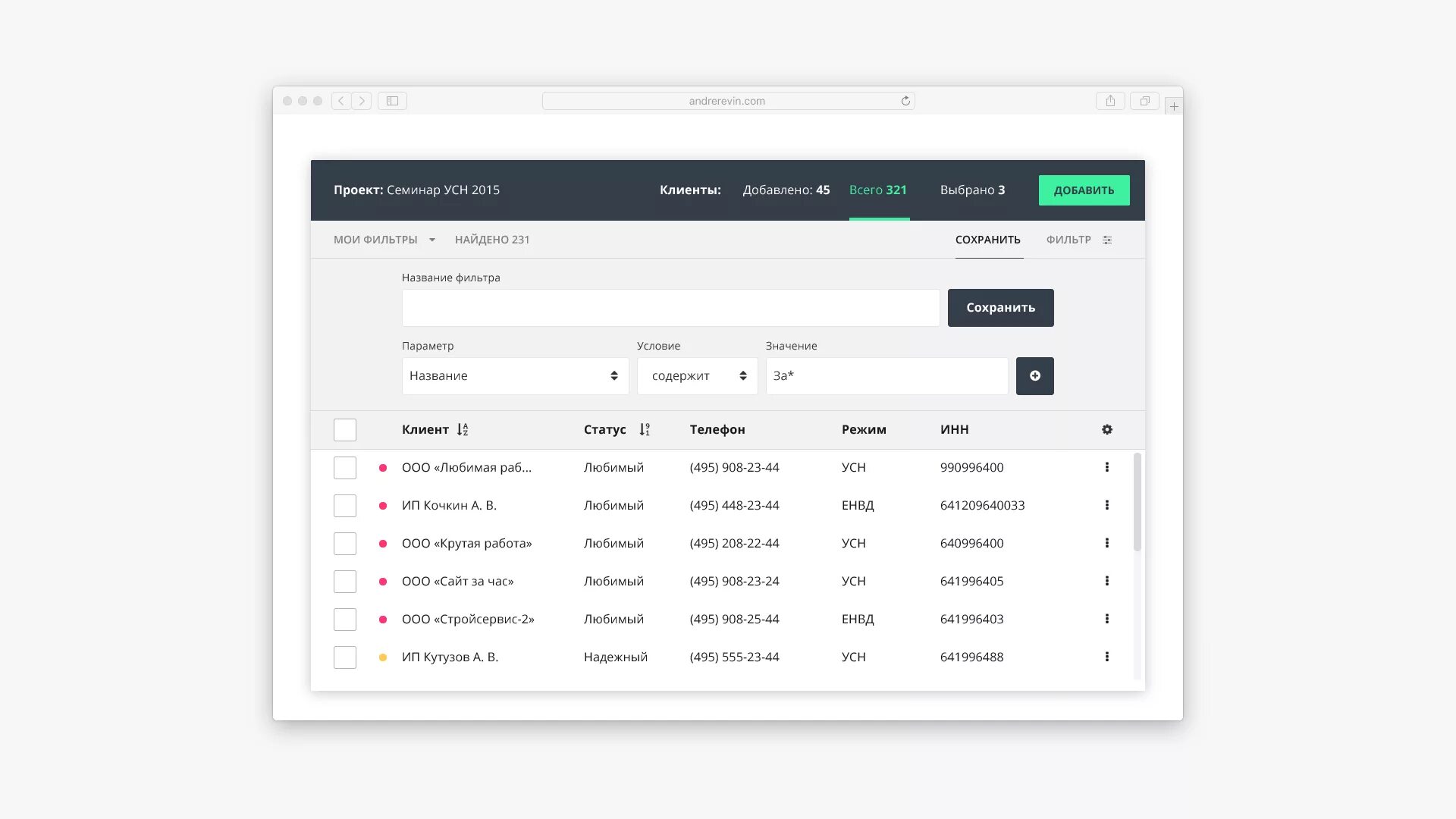Reload page with the refresh icon
The image size is (1456, 819).
905,101
